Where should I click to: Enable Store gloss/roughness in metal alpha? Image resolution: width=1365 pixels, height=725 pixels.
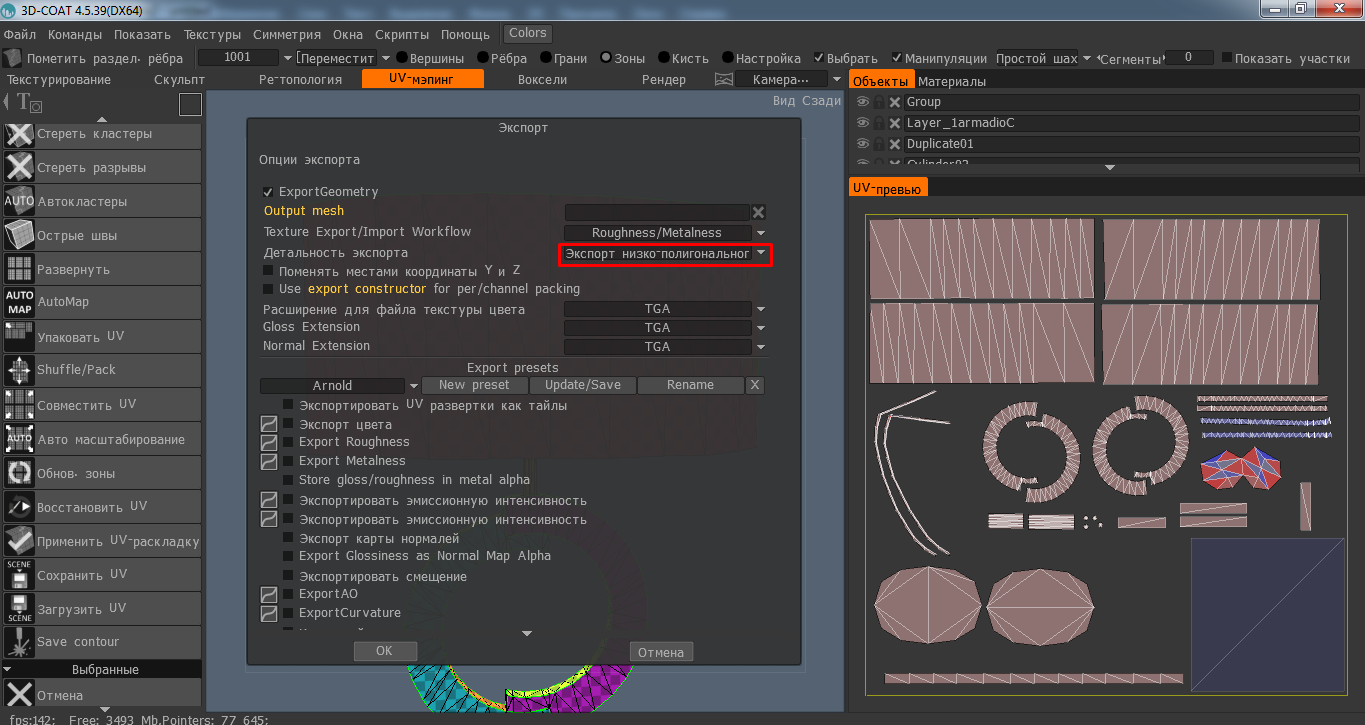coord(288,480)
